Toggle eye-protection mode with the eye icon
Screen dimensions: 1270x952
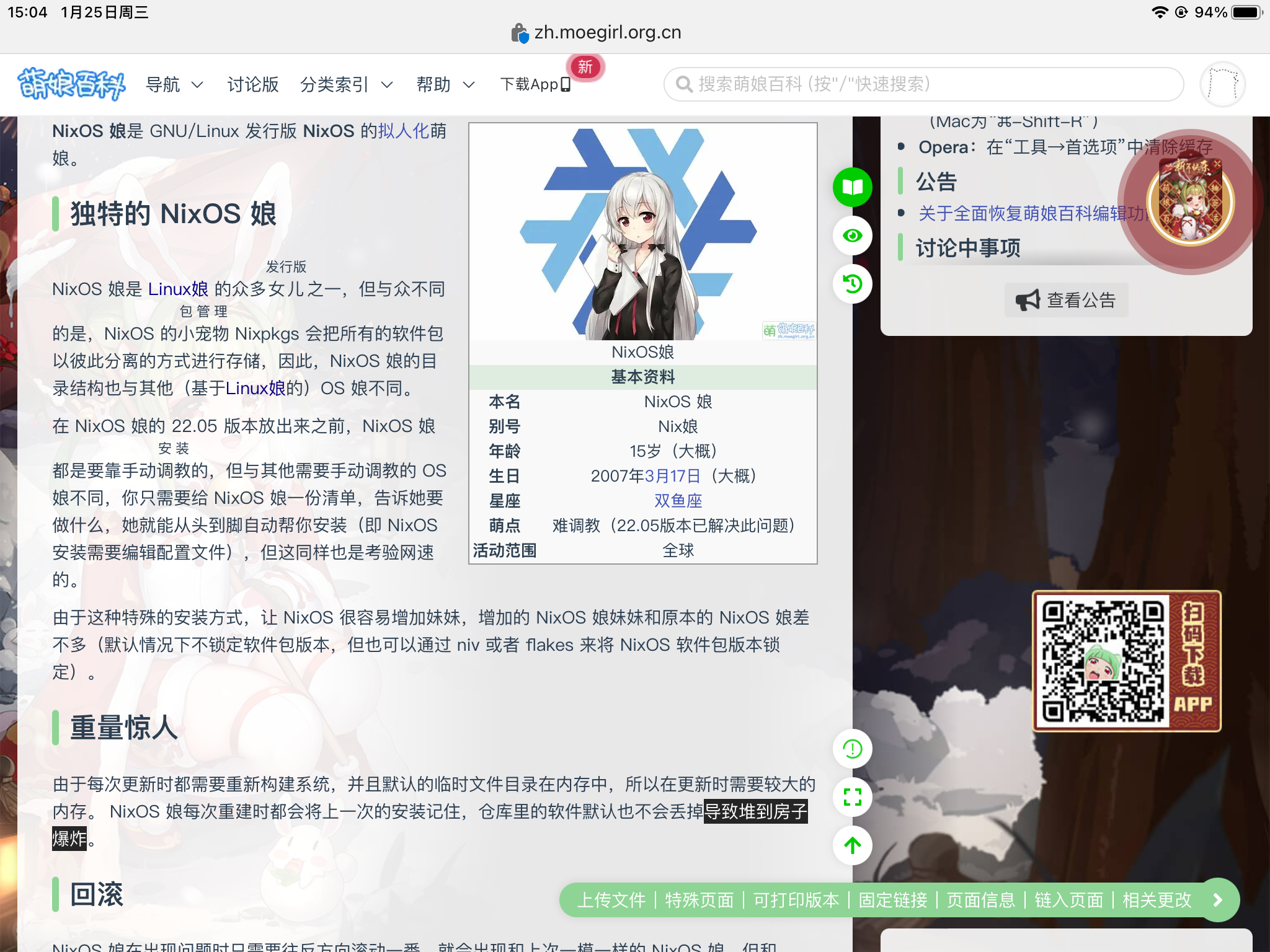tap(853, 236)
